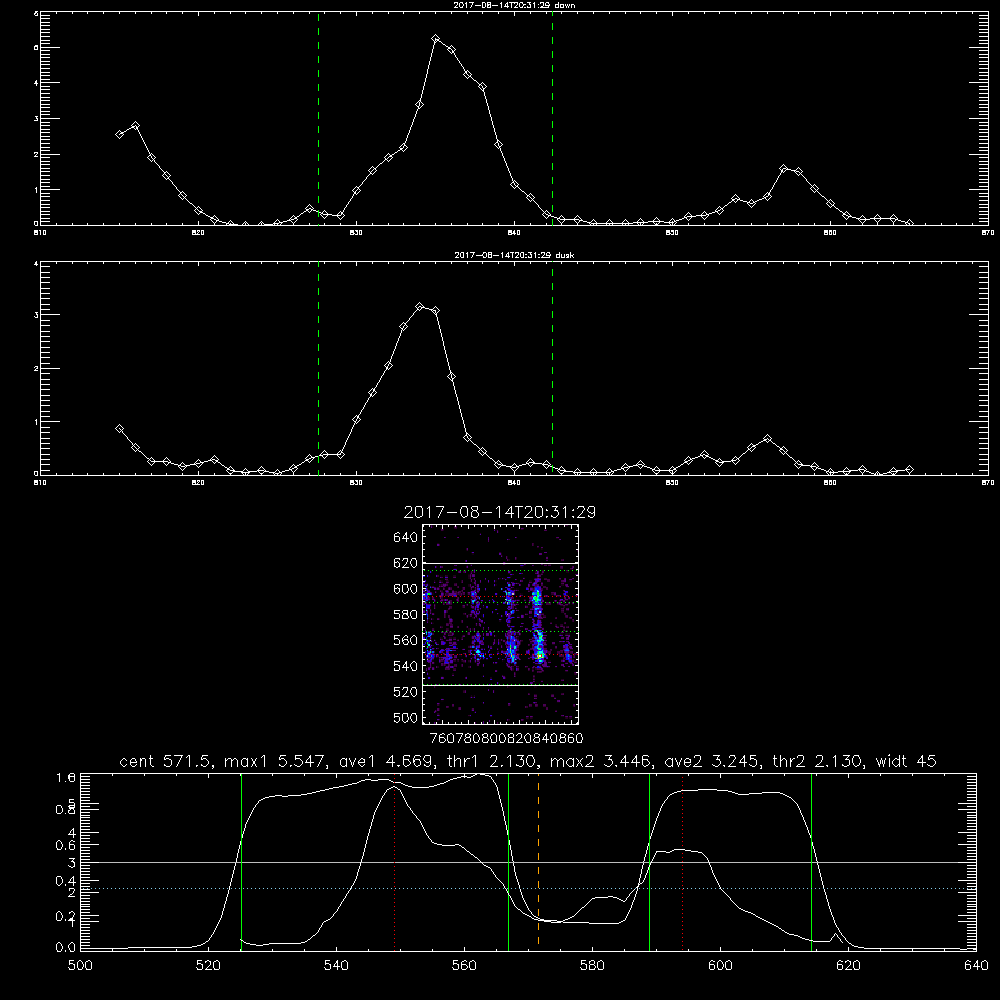Viewport: 1000px width, 1000px height.
Task: Click the dusk plot x-axis label 830
Action: pos(357,483)
